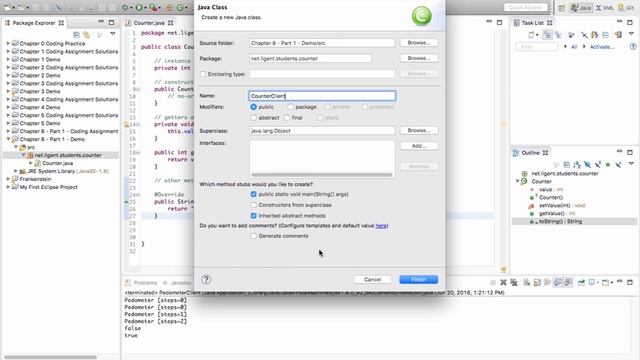Collapse Chapter 8 - Part 1 - Demo project
The width and height of the screenshot is (640, 360).
click(8, 139)
